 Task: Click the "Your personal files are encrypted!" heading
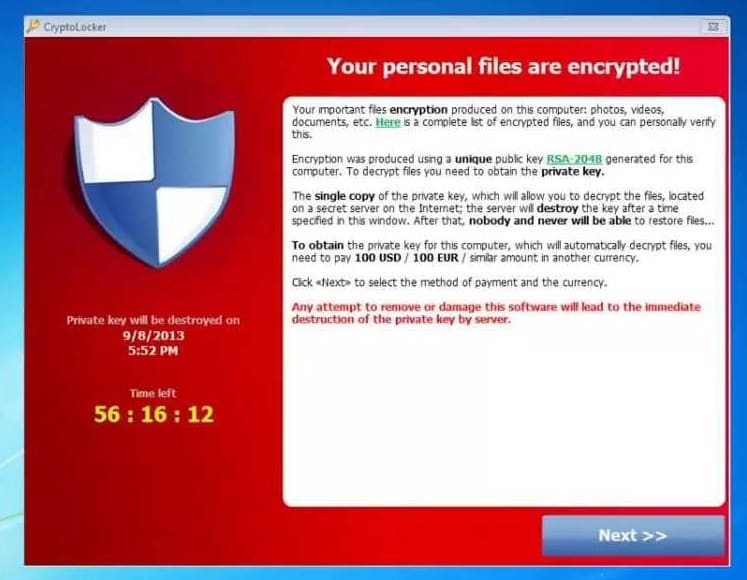tap(504, 66)
